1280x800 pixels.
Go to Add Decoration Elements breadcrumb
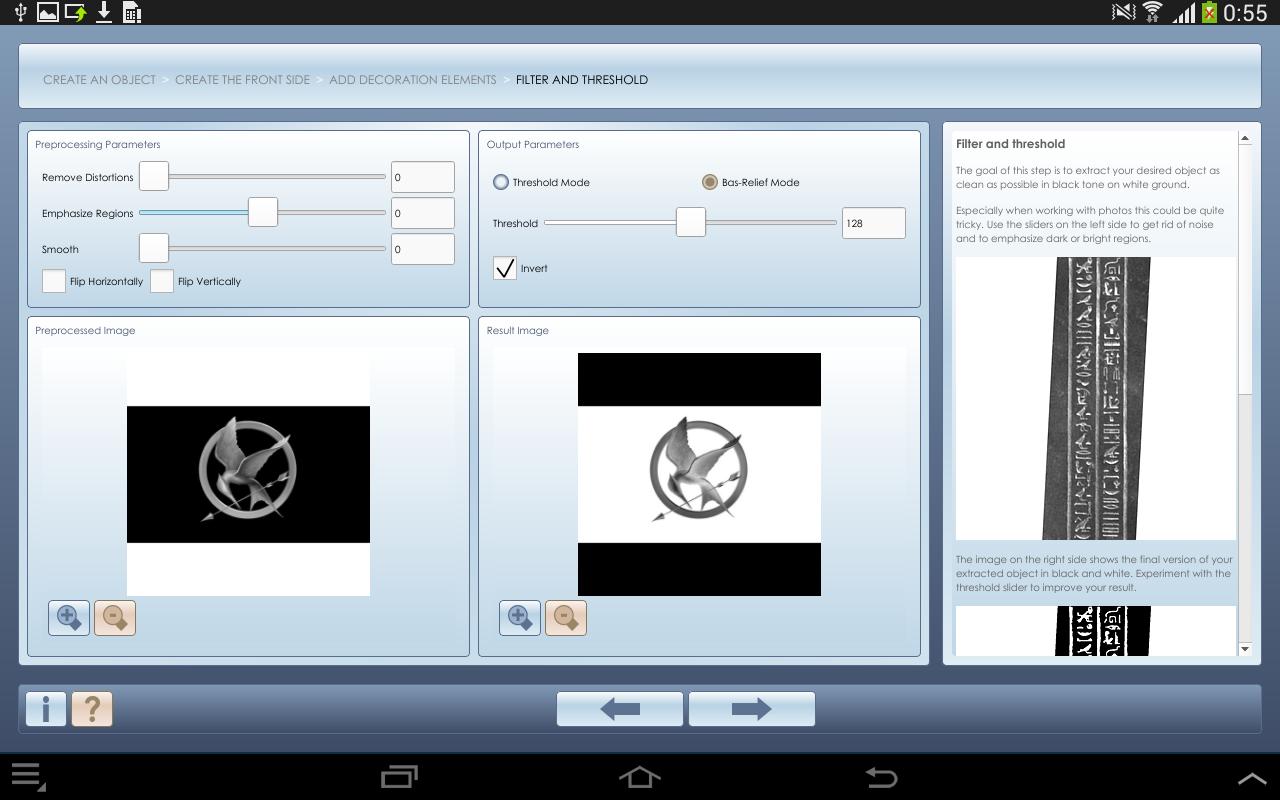[x=412, y=79]
